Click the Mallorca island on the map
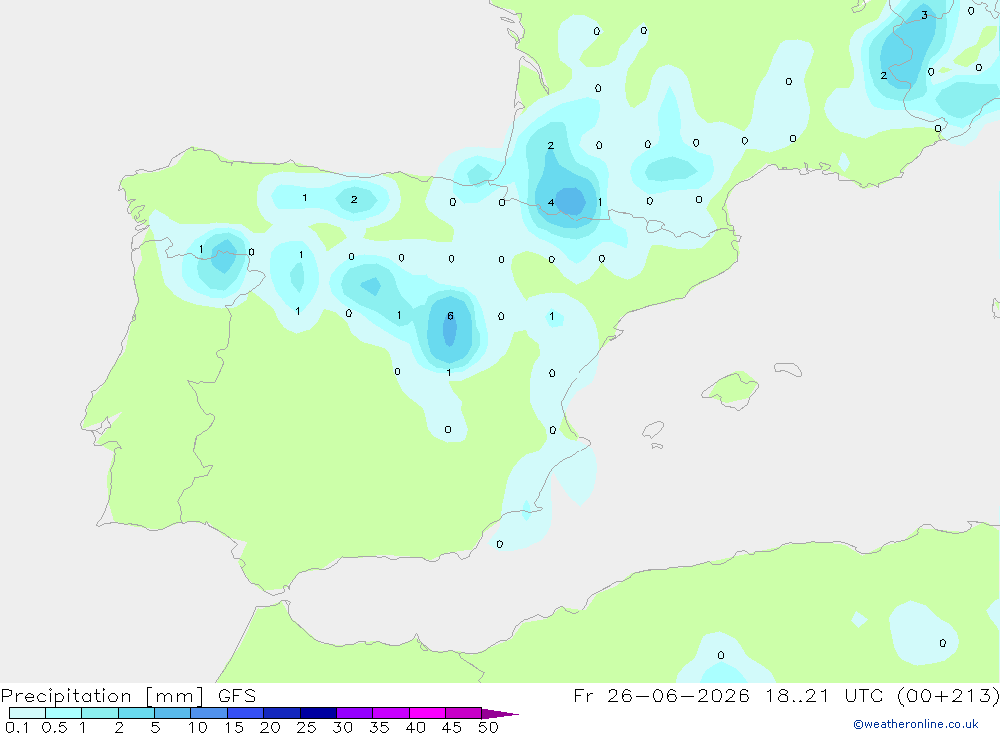The width and height of the screenshot is (1000, 733). coord(730,389)
